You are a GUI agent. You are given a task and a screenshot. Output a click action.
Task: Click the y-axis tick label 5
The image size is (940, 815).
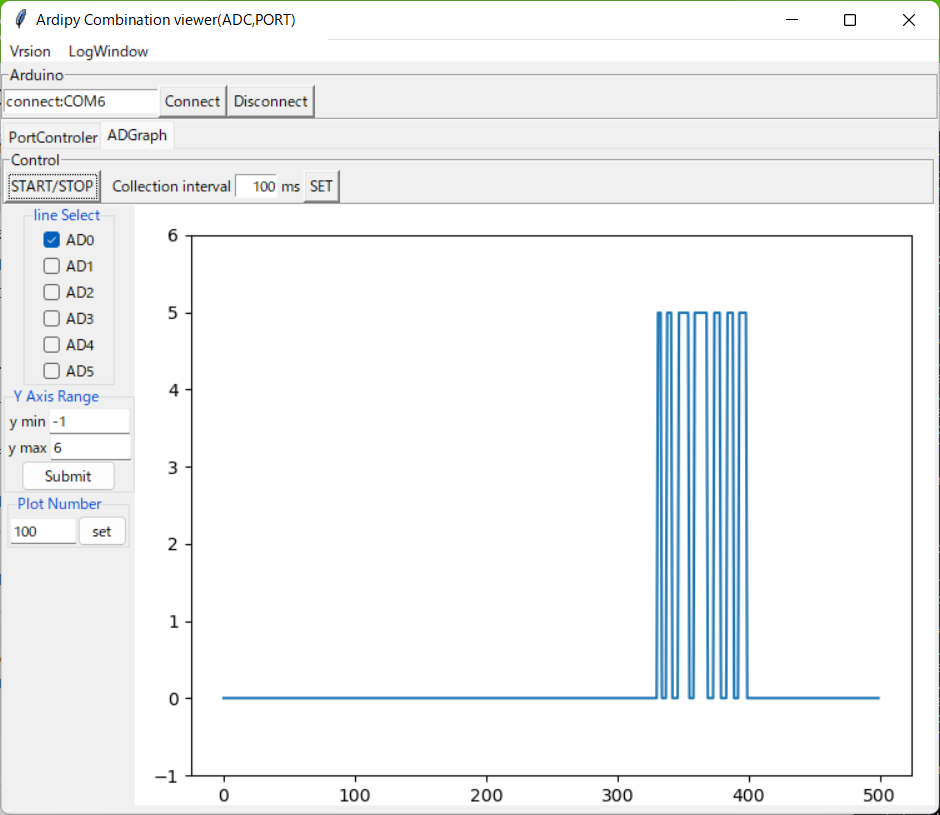tap(173, 313)
